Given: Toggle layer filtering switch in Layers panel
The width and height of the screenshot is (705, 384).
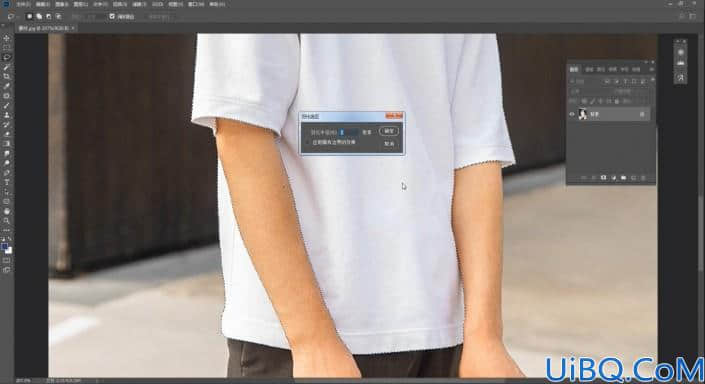Looking at the screenshot, I should click(652, 80).
